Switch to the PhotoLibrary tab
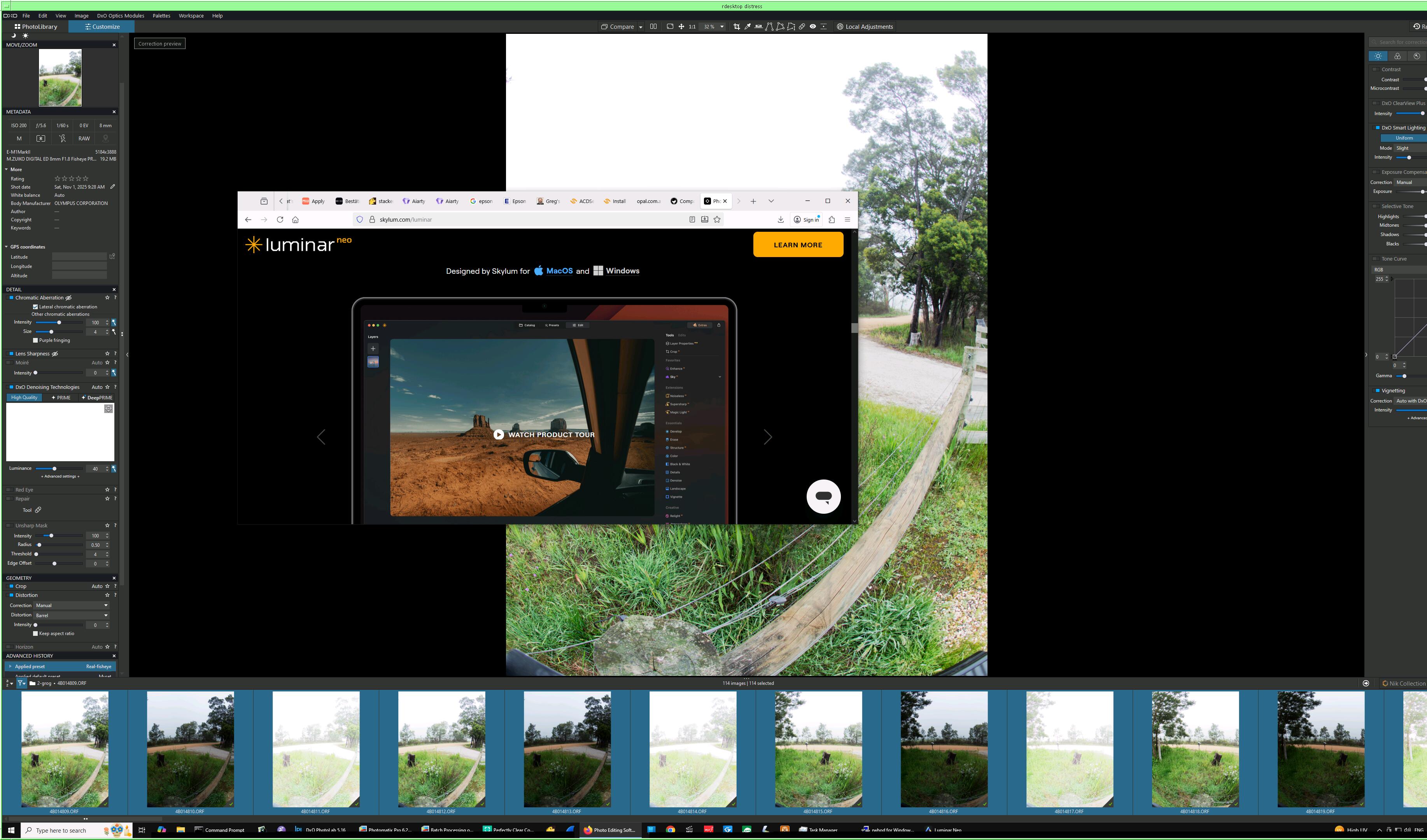1427x840 pixels. 36,26
